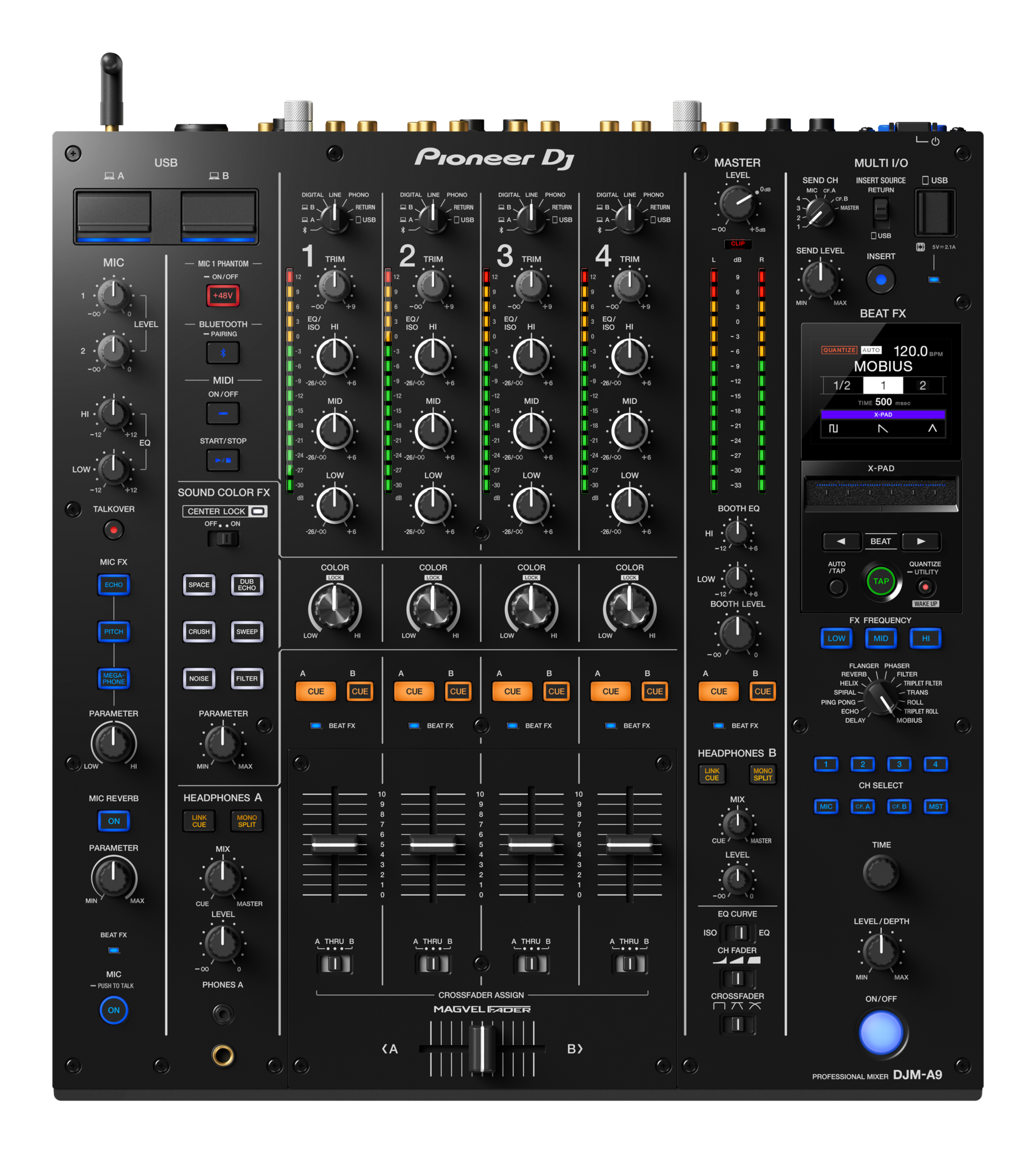Select the SWEEP sound color FX
Screen dimensions: 1036x1153
tap(247, 632)
